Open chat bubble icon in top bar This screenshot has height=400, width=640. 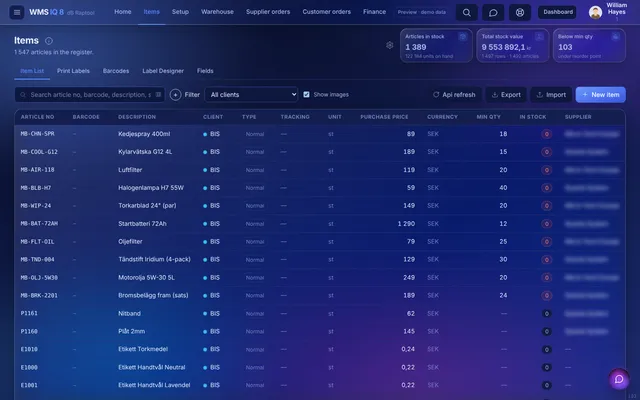click(x=493, y=12)
